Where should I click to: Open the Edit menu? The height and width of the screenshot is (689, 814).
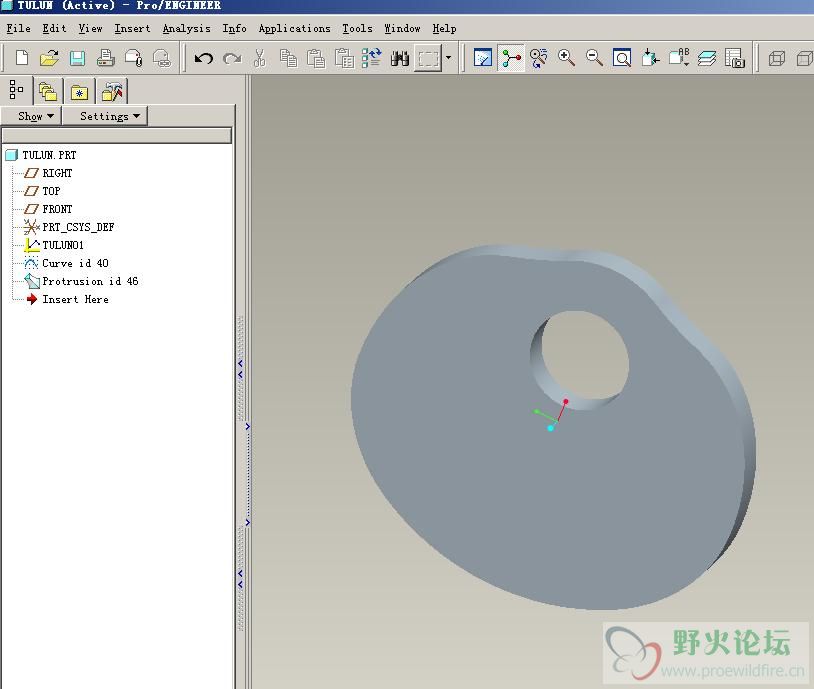pos(55,29)
